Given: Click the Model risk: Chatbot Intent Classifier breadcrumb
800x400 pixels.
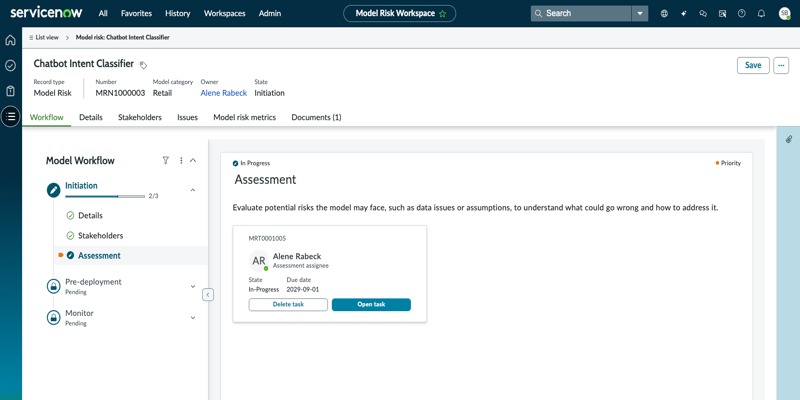Looking at the screenshot, I should pos(123,37).
